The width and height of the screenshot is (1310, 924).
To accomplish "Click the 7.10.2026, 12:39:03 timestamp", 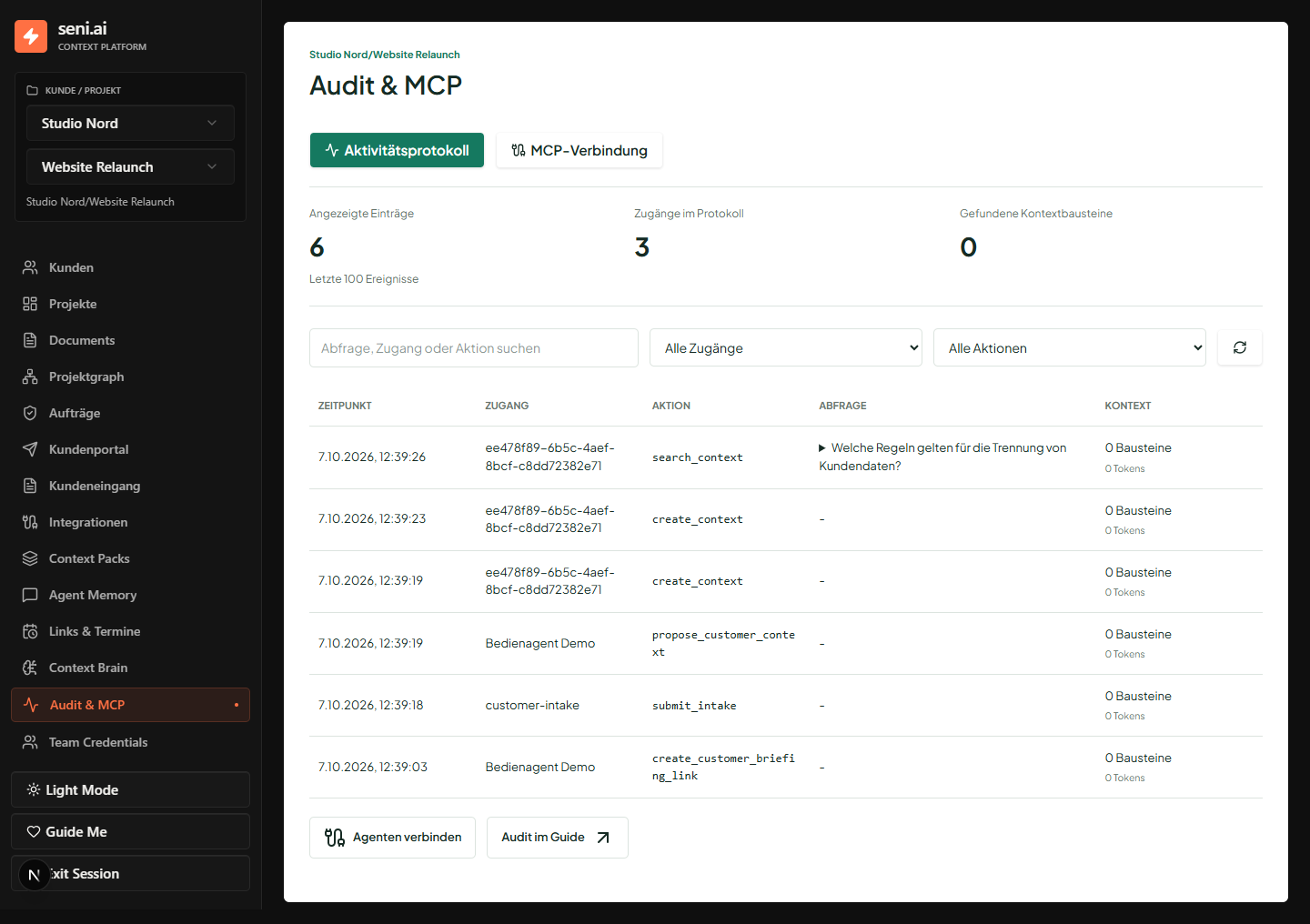I will [x=373, y=767].
